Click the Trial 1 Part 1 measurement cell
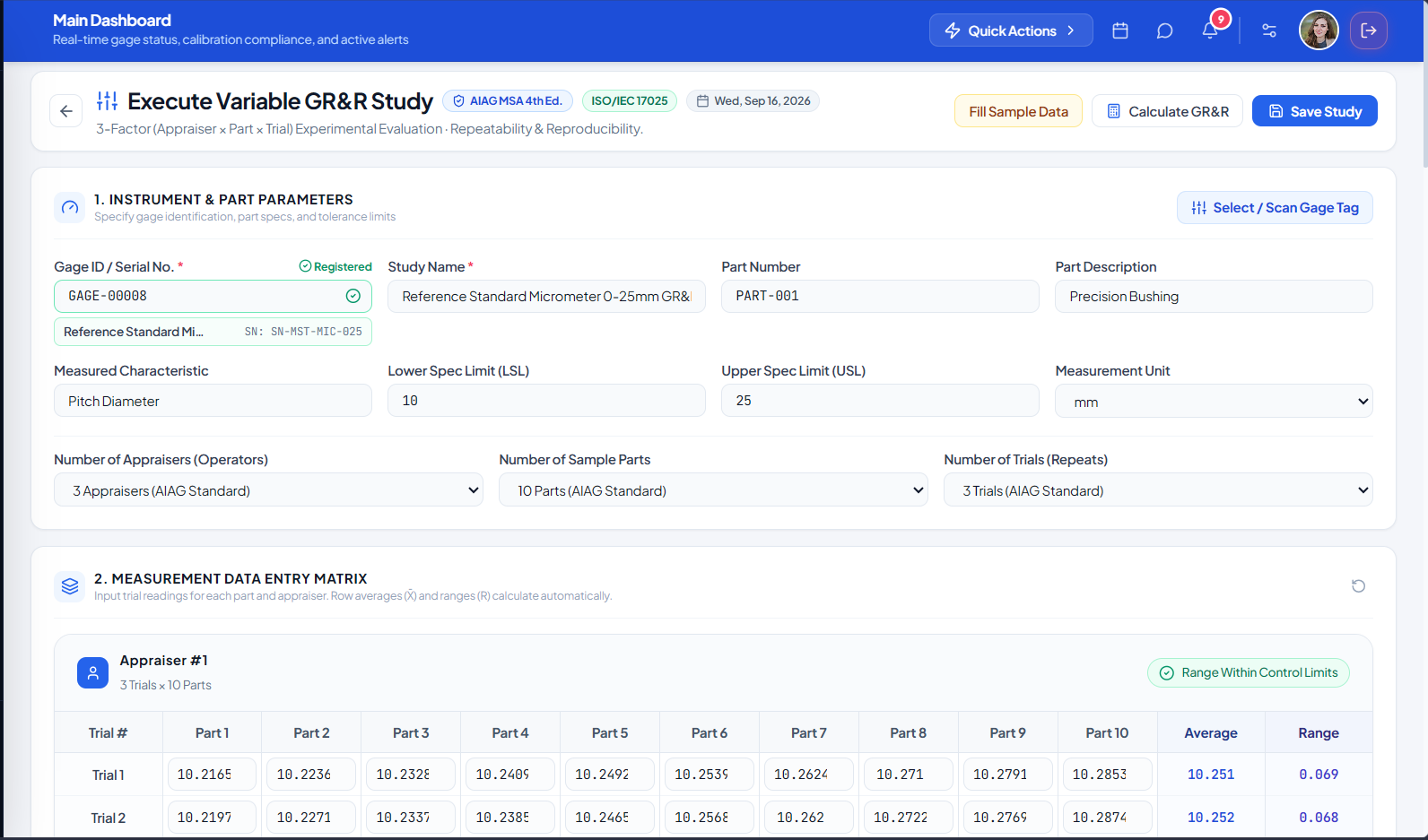 [x=212, y=775]
